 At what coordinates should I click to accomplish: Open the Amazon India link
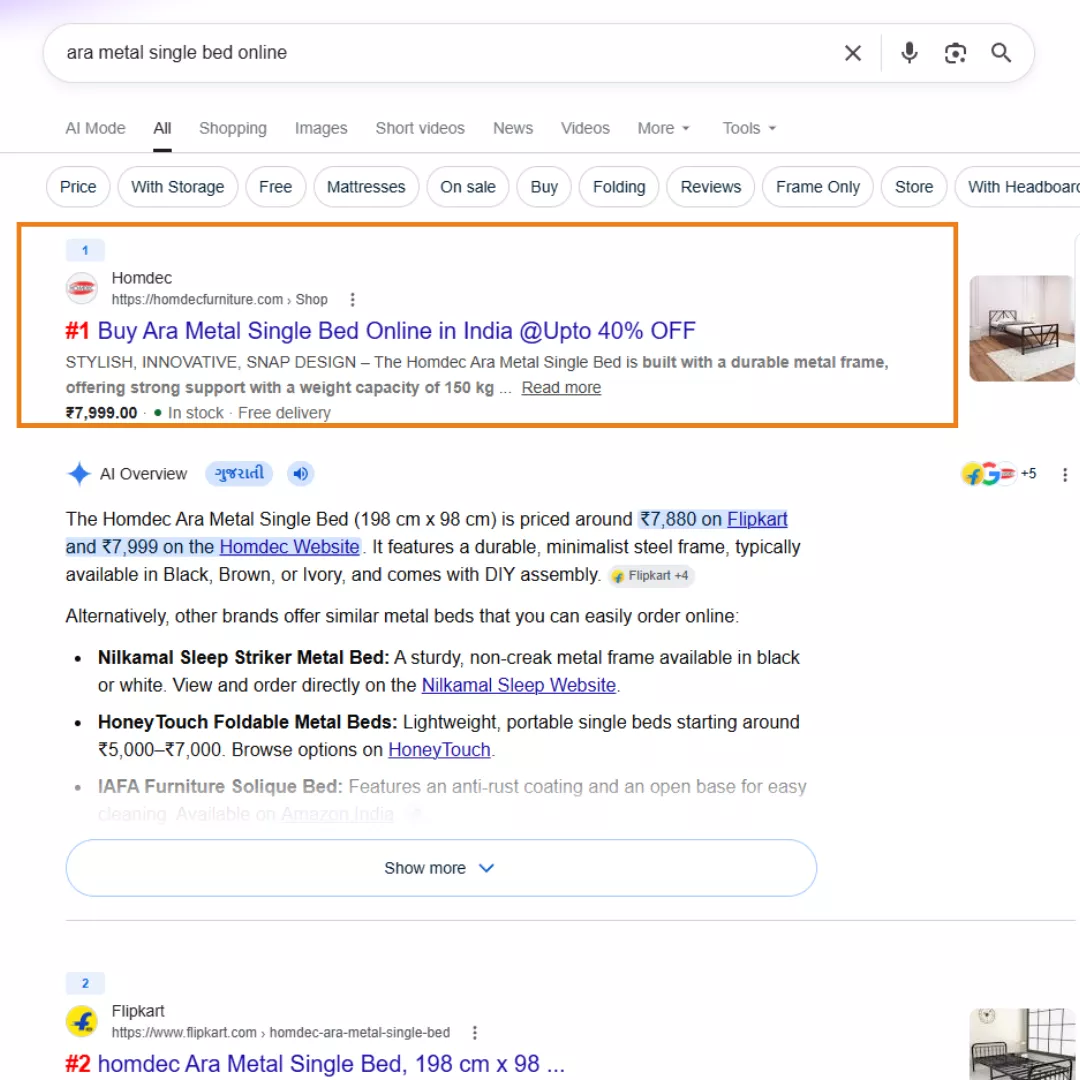(x=338, y=814)
